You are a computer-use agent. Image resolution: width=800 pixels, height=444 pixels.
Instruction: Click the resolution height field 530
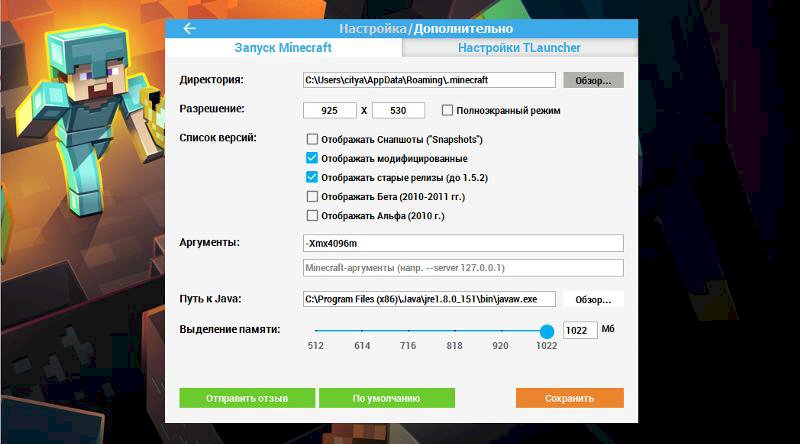[x=398, y=110]
